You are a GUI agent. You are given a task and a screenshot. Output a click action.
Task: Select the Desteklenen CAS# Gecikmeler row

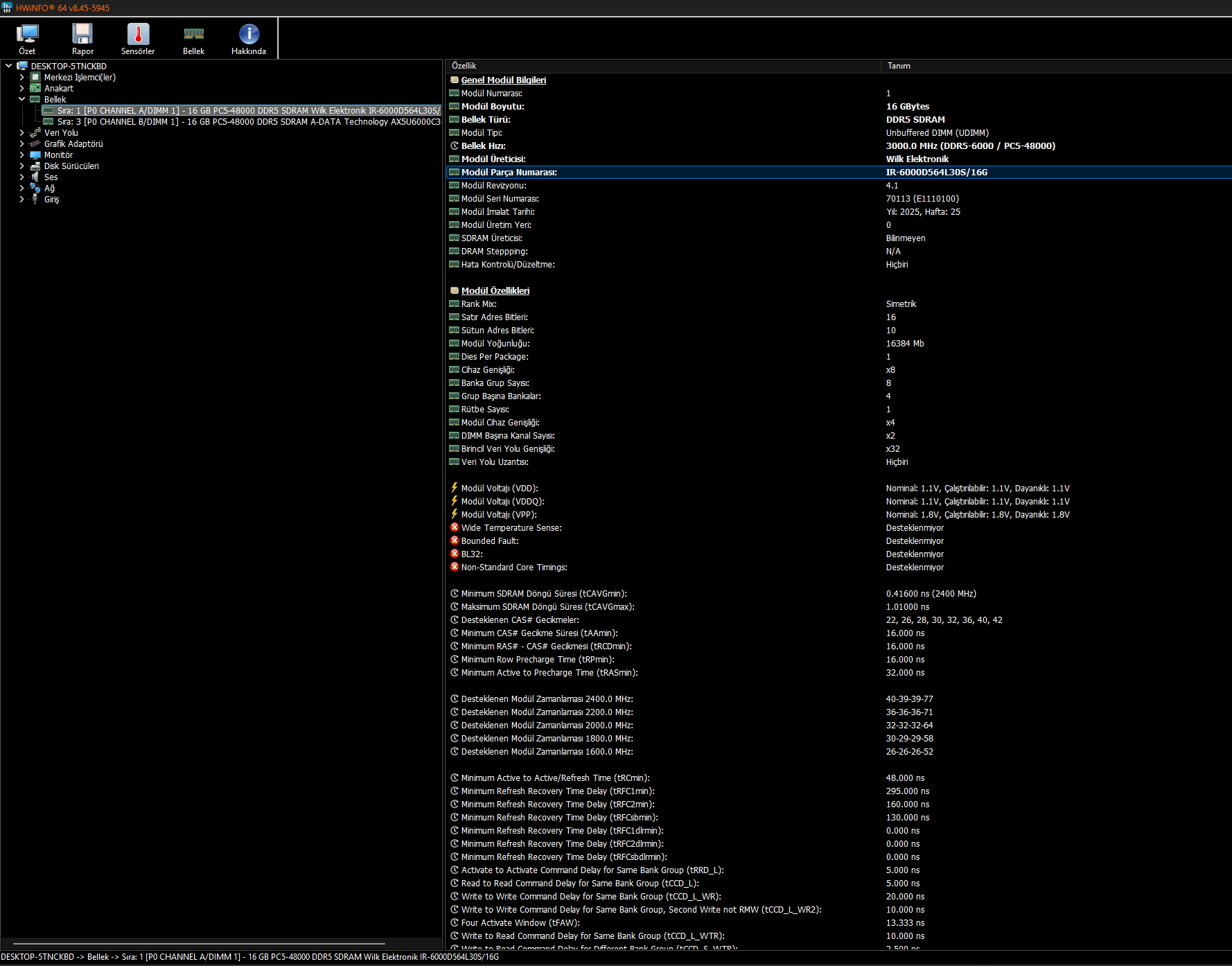(838, 620)
